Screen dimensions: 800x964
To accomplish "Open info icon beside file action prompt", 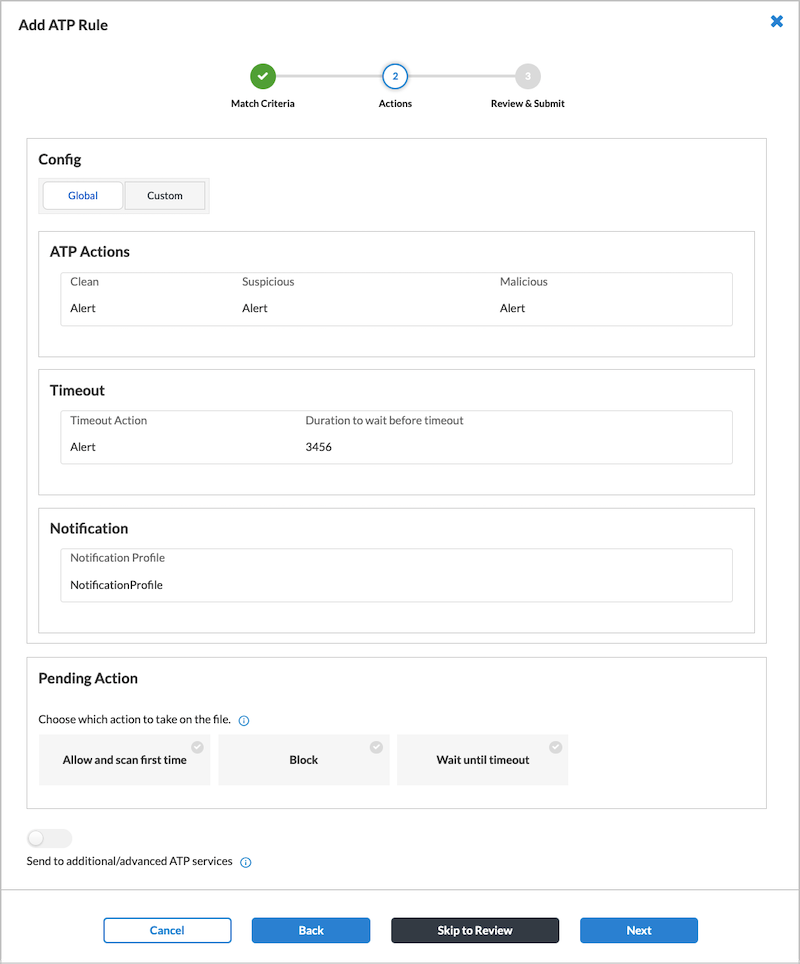I will click(244, 720).
